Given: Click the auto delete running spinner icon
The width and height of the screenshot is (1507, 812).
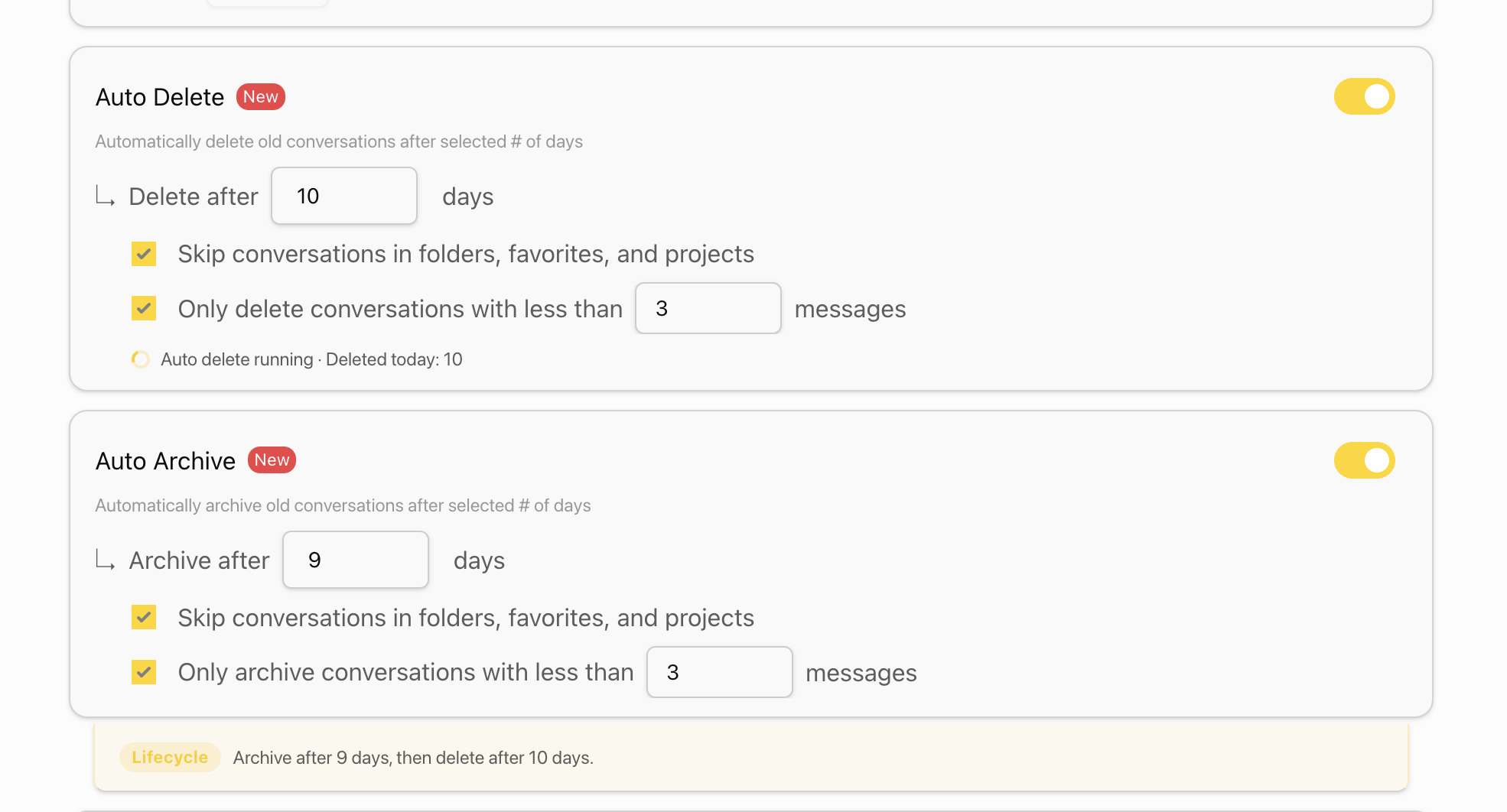Looking at the screenshot, I should click(x=141, y=359).
